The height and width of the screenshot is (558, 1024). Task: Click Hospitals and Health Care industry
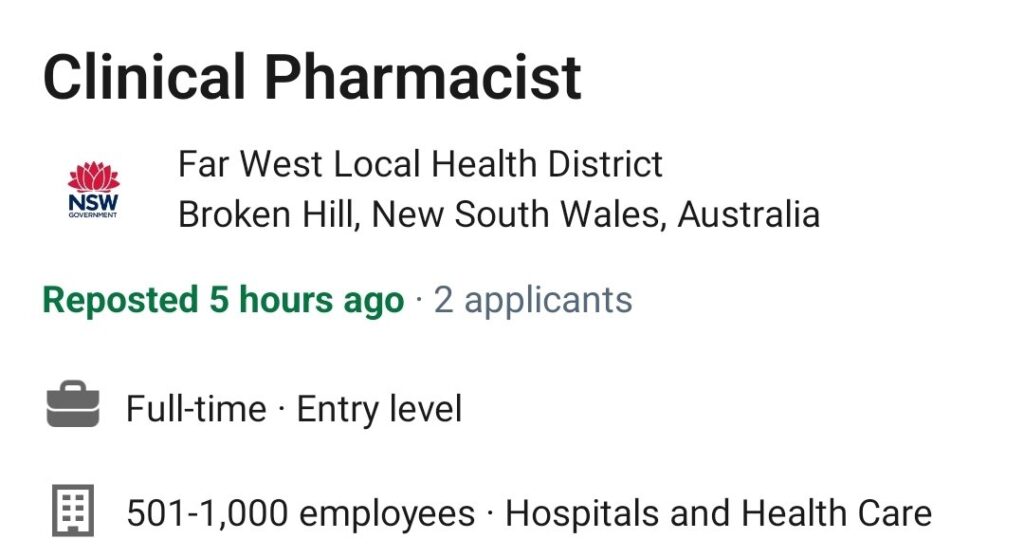click(x=718, y=513)
